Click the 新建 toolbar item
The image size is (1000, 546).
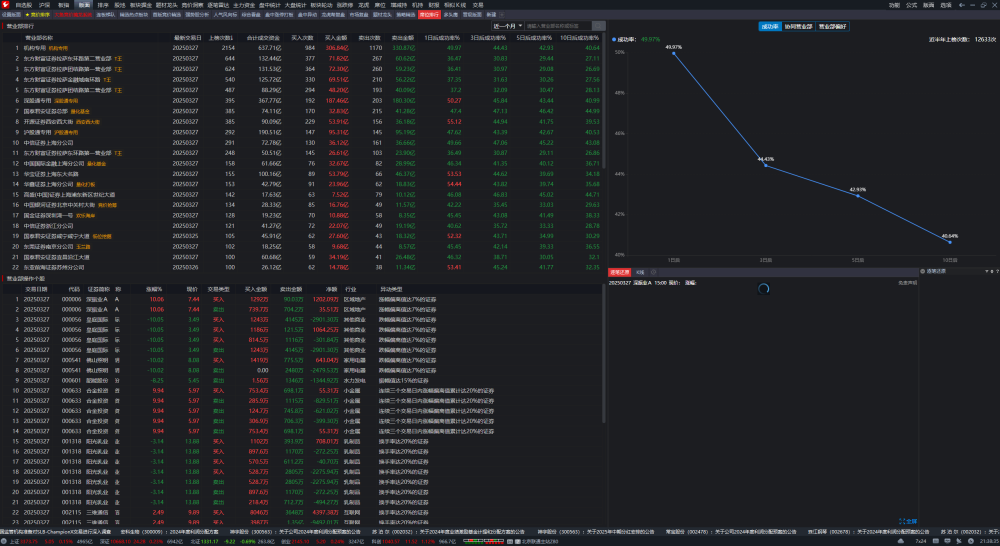[x=491, y=14]
